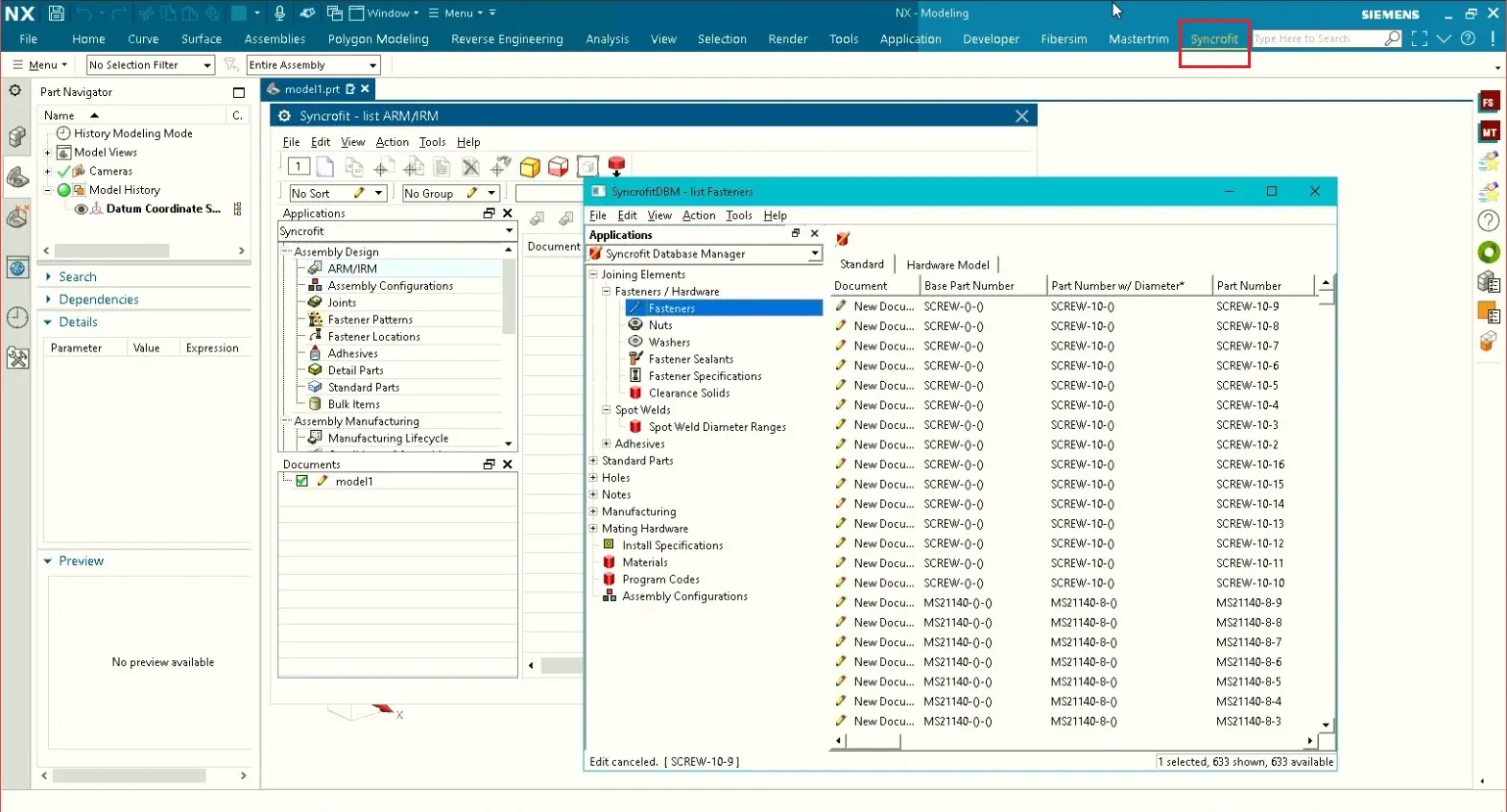Open the No Sort dropdown in Syncrofit
Image resolution: width=1507 pixels, height=812 pixels.
click(338, 193)
